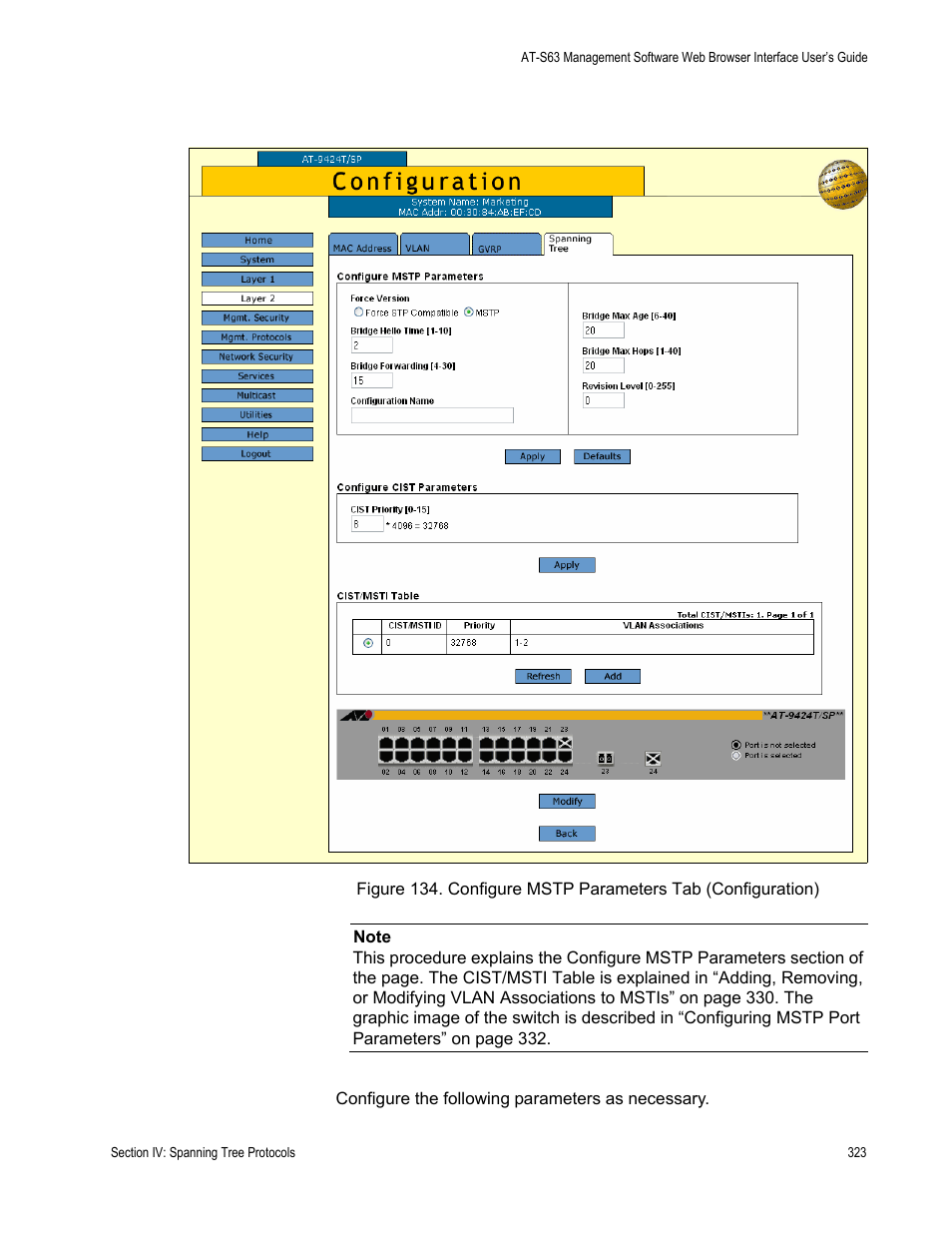The width and height of the screenshot is (952, 1233).
Task: Open the Services menu item
Action: 257,376
